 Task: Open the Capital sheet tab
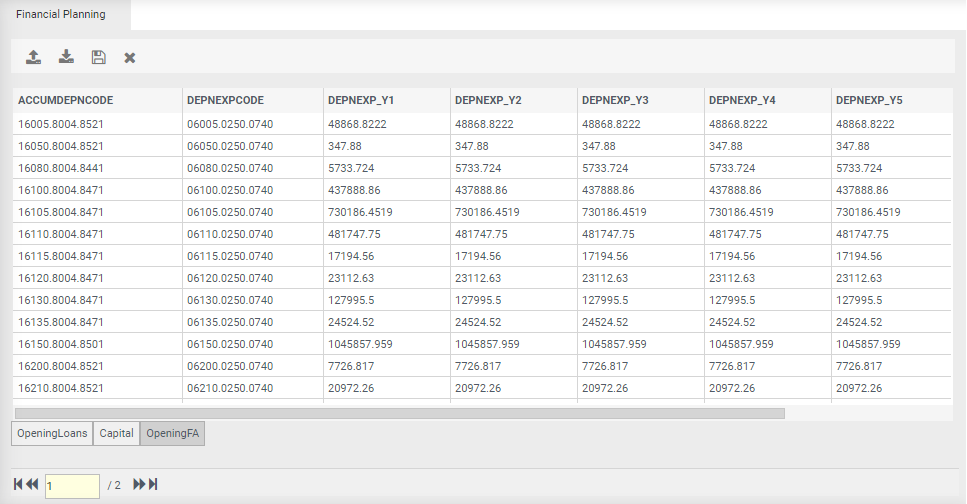pyautogui.click(x=116, y=433)
